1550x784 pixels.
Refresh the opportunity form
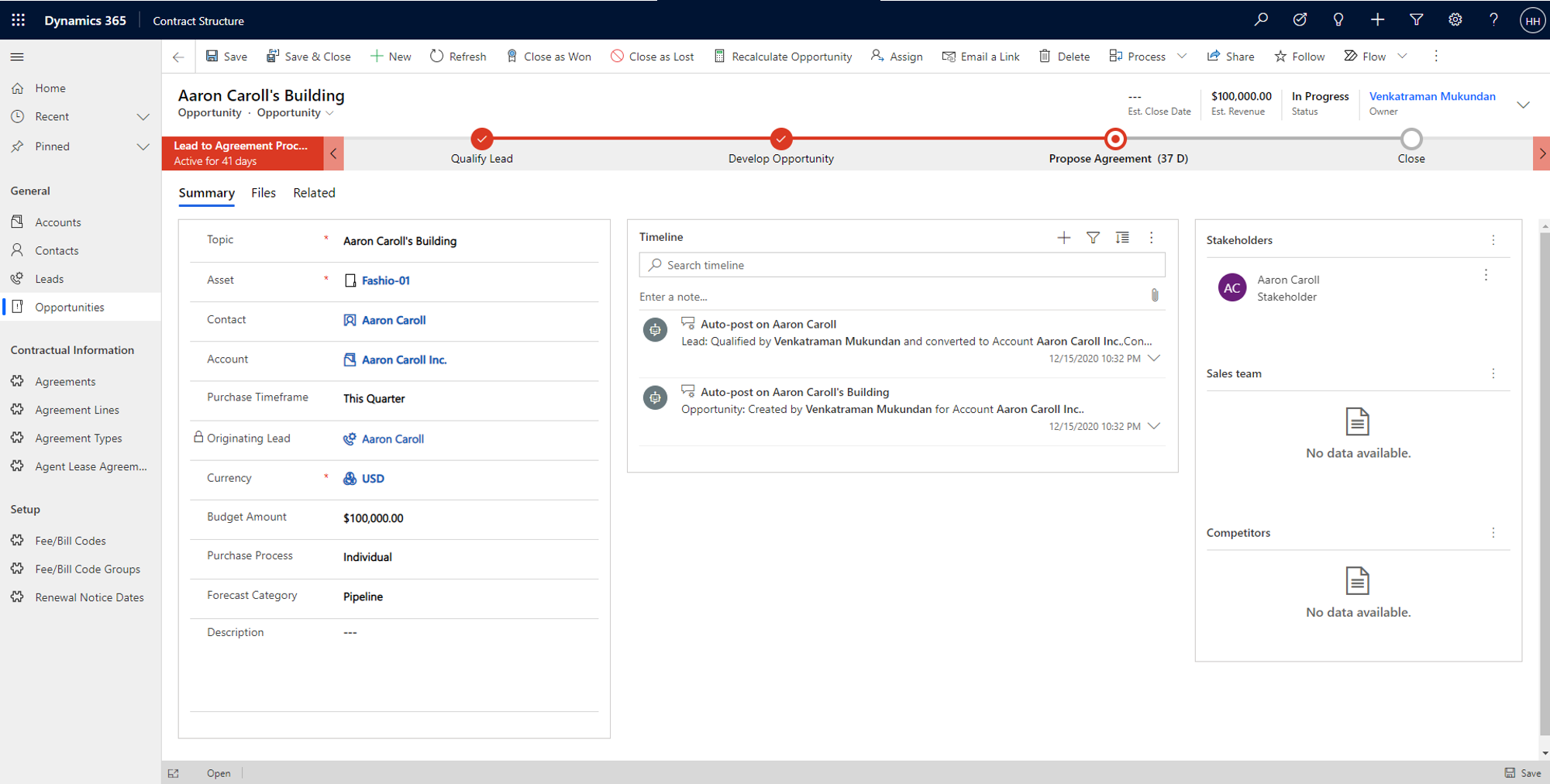click(458, 57)
